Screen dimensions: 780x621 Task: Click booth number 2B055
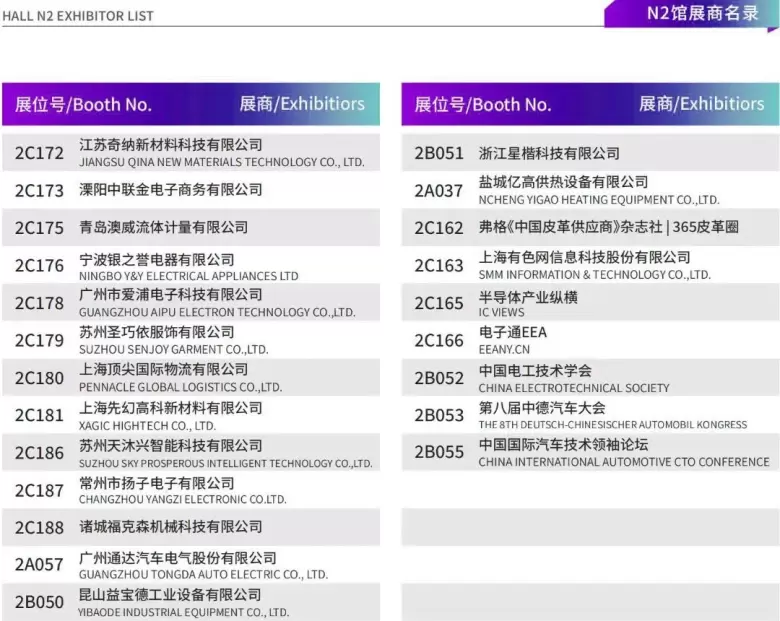click(439, 452)
